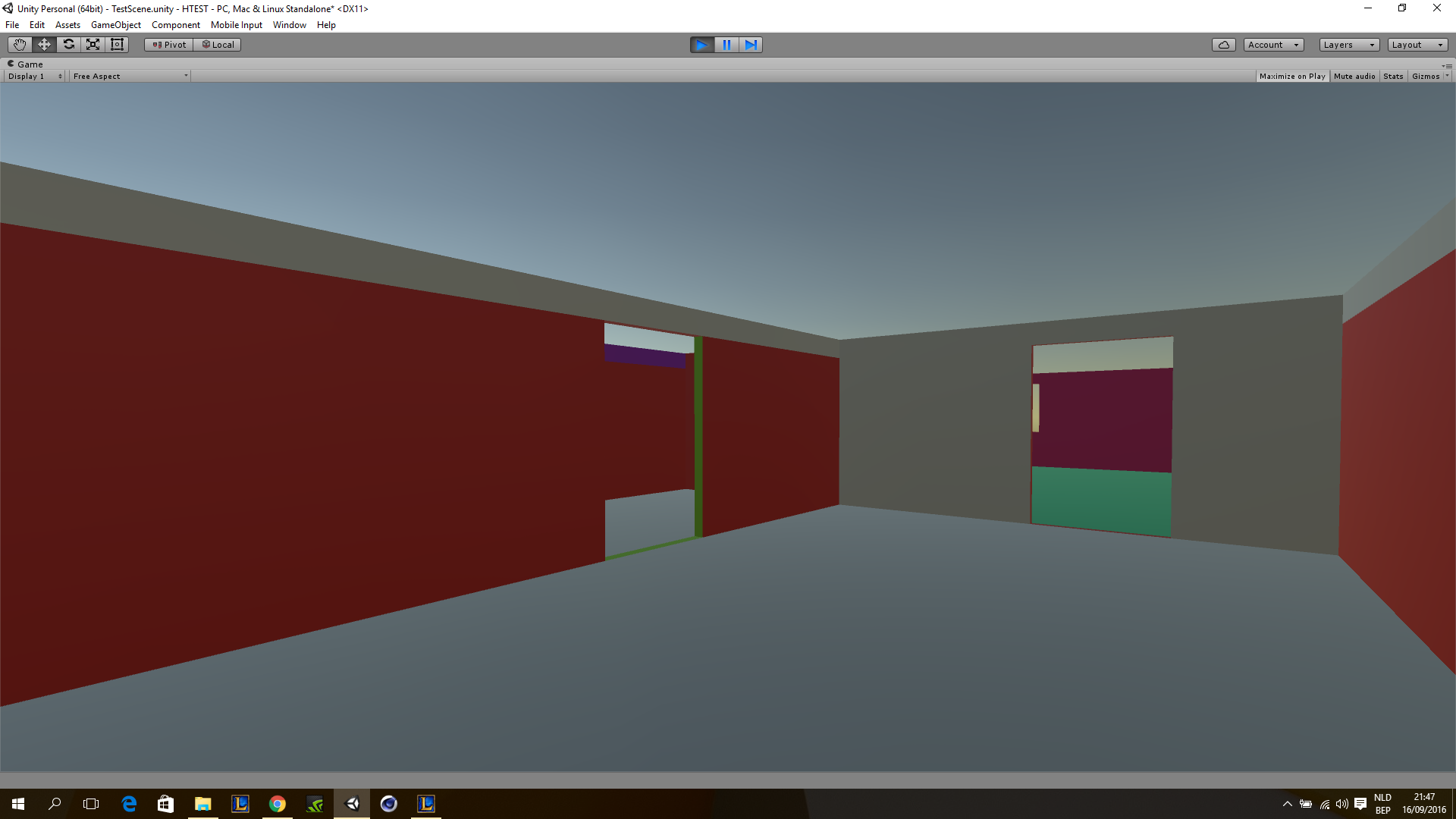Toggle Mute audio

(x=1354, y=77)
